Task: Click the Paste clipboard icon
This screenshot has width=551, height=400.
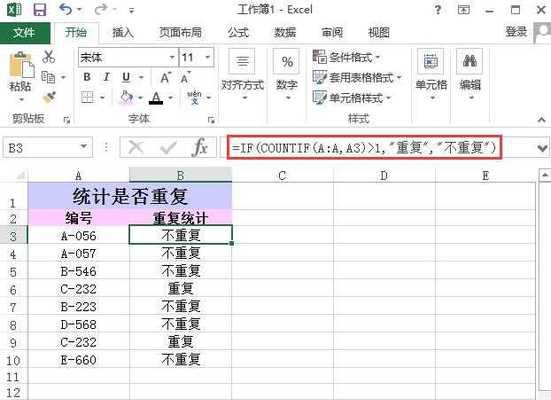Action: click(21, 65)
